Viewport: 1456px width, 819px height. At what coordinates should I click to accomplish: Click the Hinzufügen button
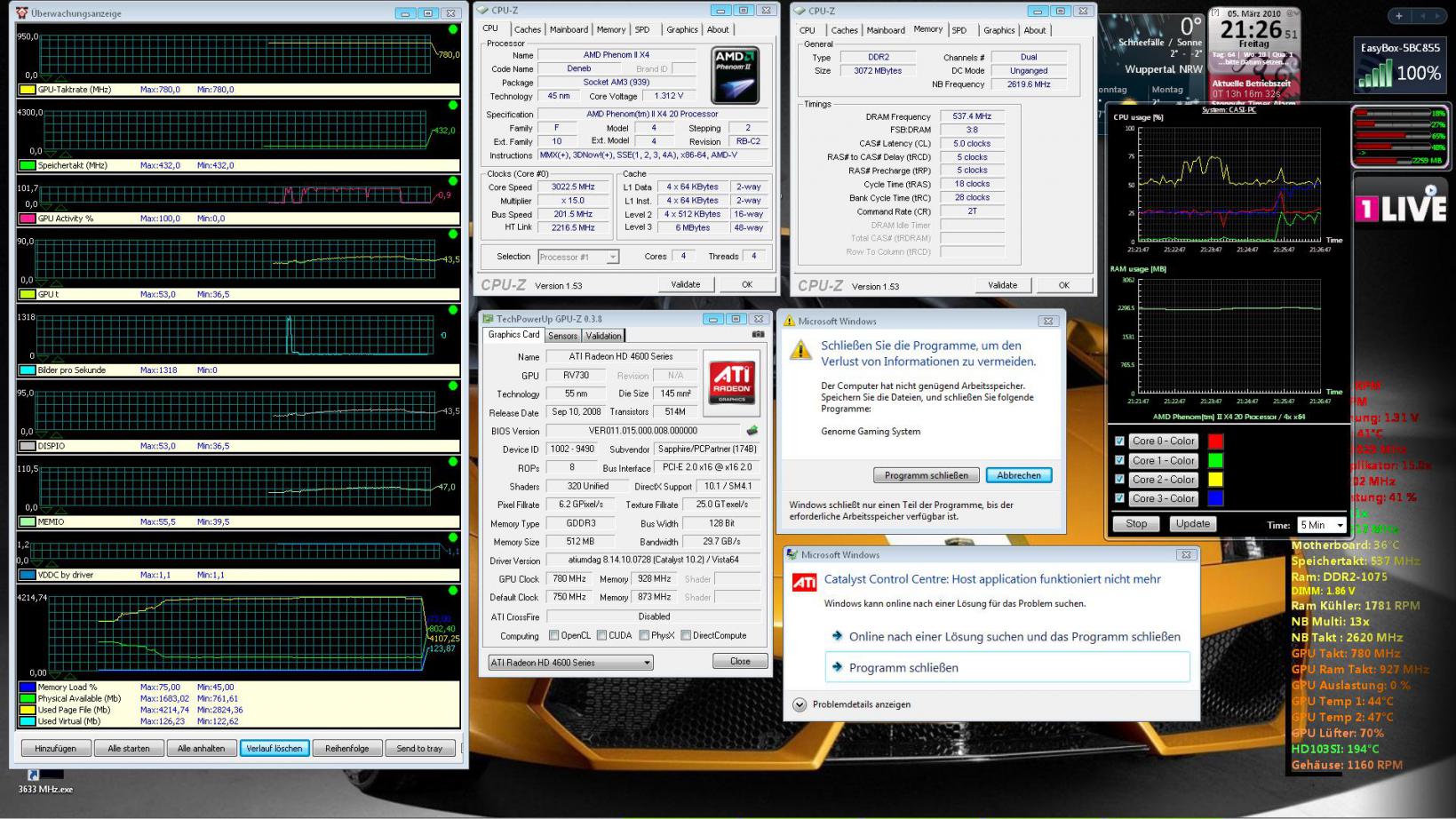click(x=55, y=748)
